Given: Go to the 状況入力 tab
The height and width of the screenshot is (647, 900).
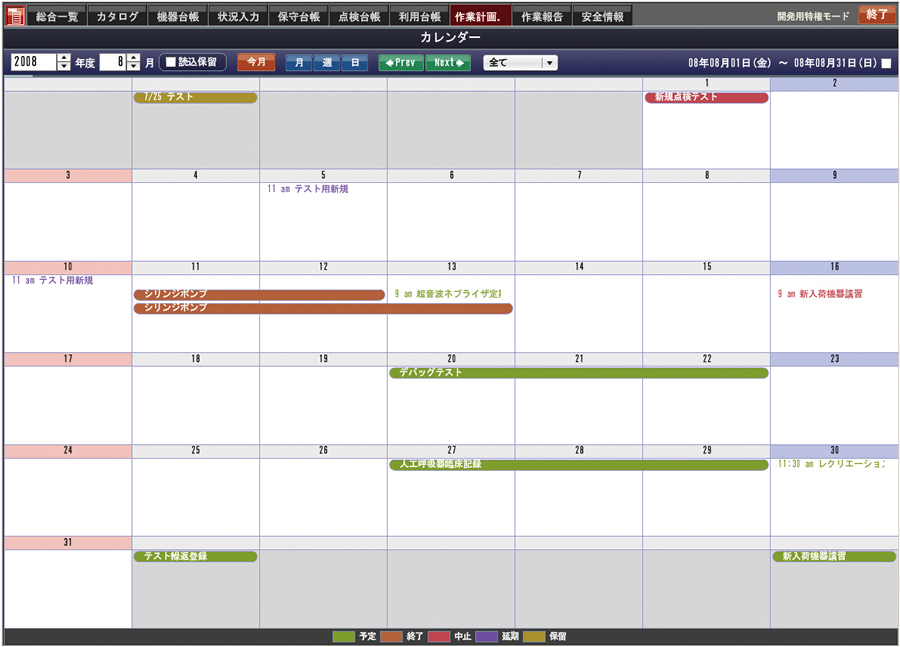Looking at the screenshot, I should coord(238,16).
